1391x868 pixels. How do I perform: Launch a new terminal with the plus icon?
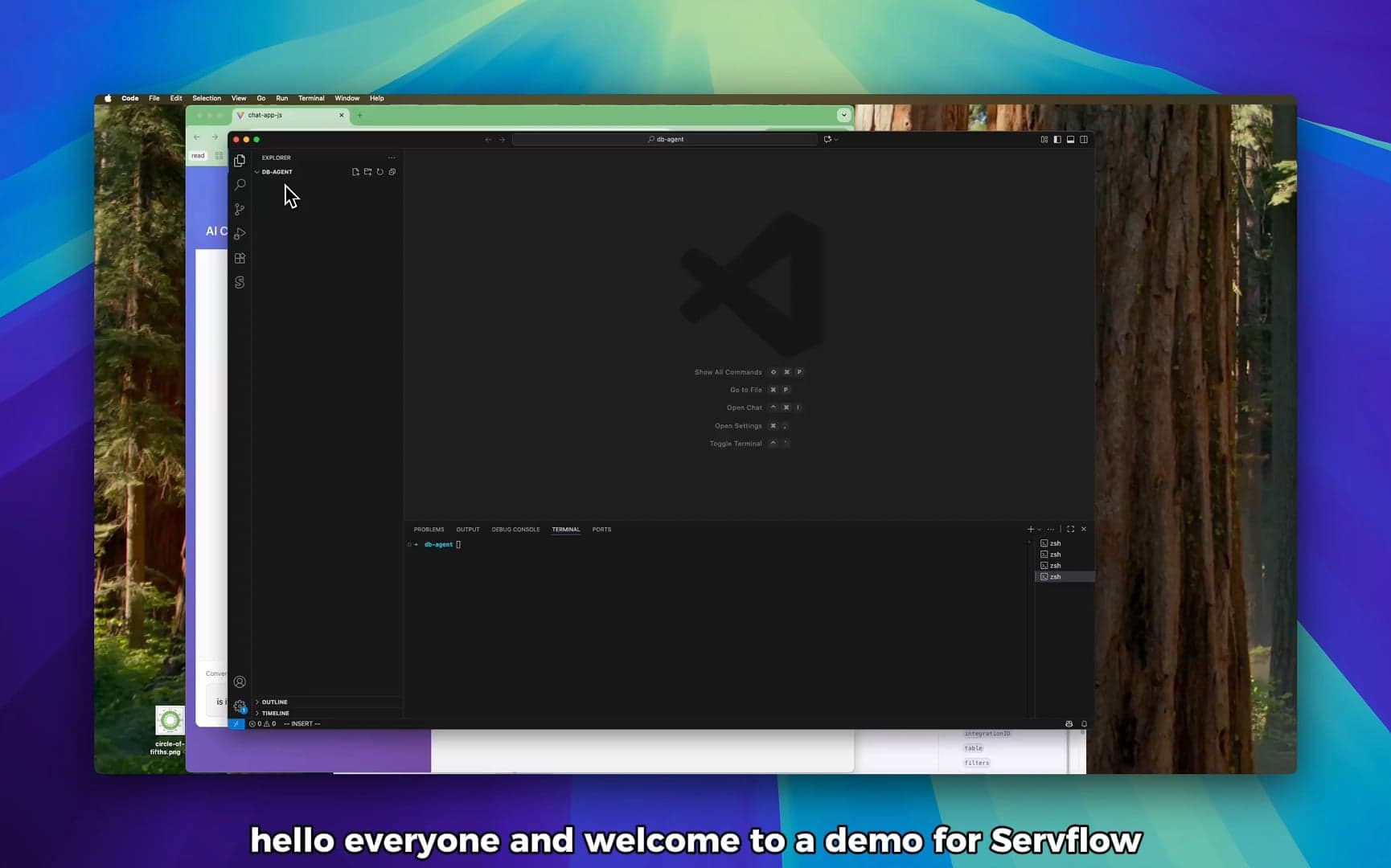click(1030, 529)
